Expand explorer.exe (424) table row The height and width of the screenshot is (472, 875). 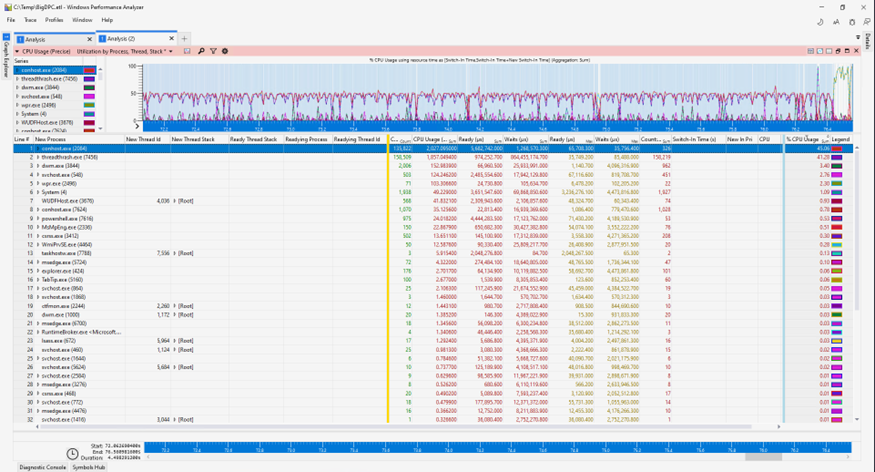tap(38, 271)
